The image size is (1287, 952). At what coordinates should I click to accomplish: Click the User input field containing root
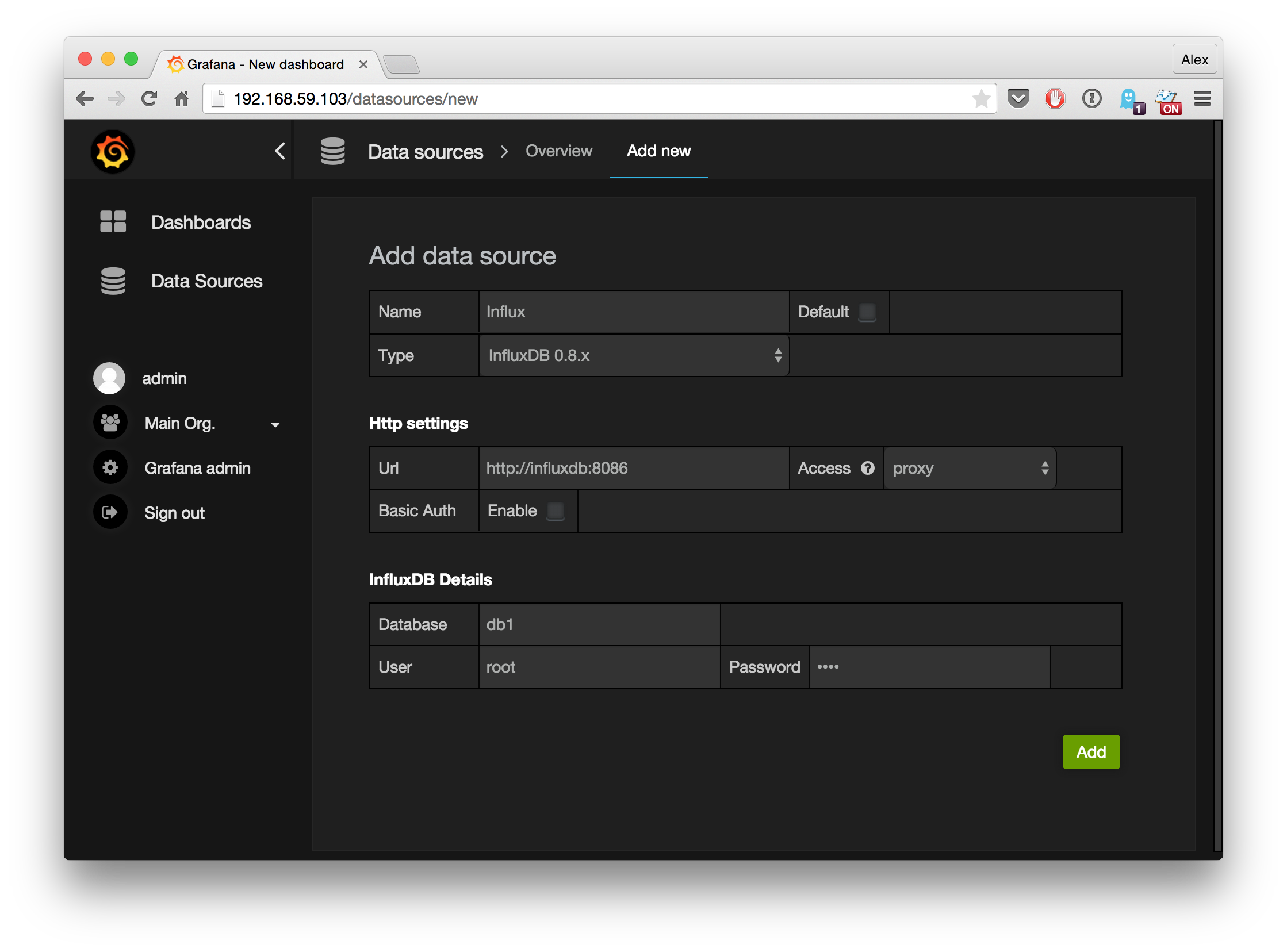(599, 667)
